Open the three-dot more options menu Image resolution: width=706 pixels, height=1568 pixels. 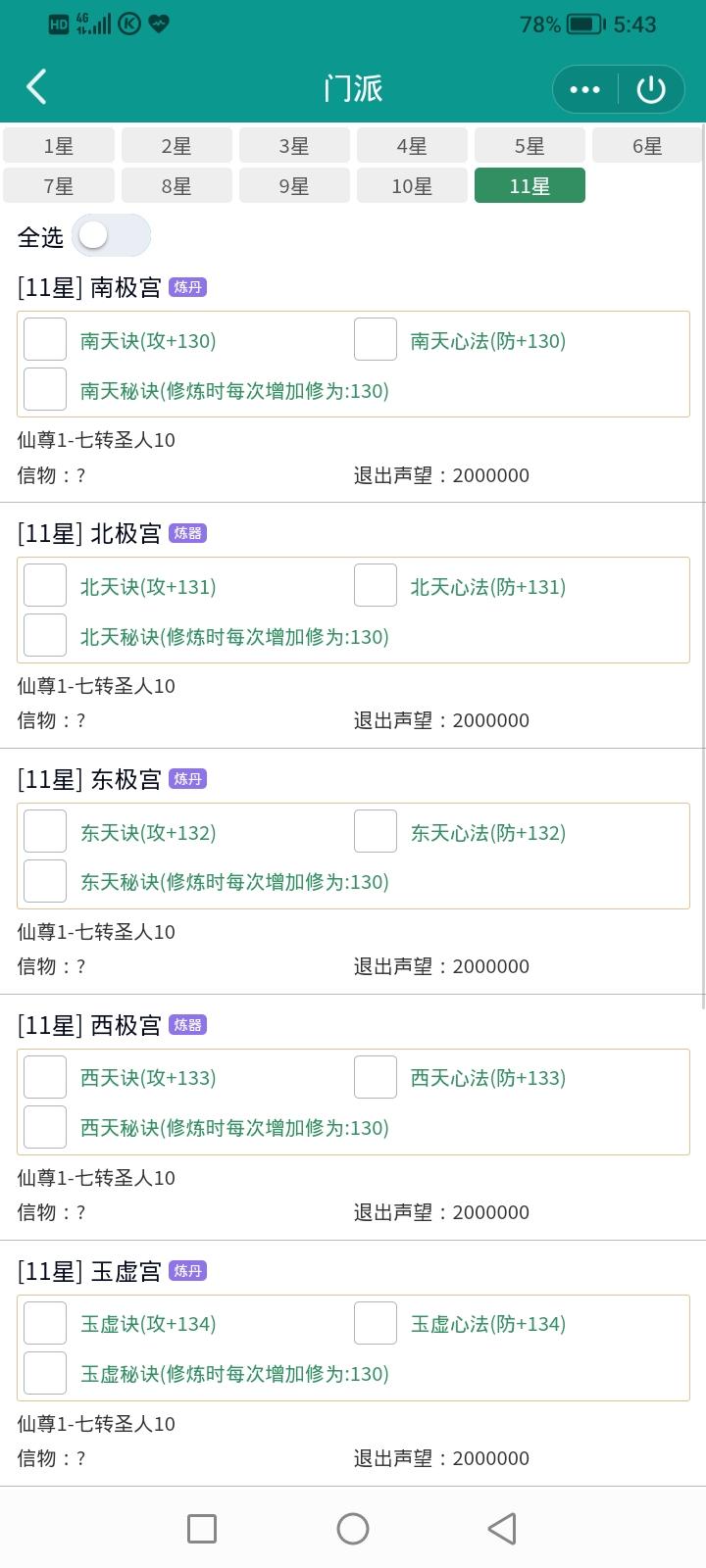tap(584, 89)
